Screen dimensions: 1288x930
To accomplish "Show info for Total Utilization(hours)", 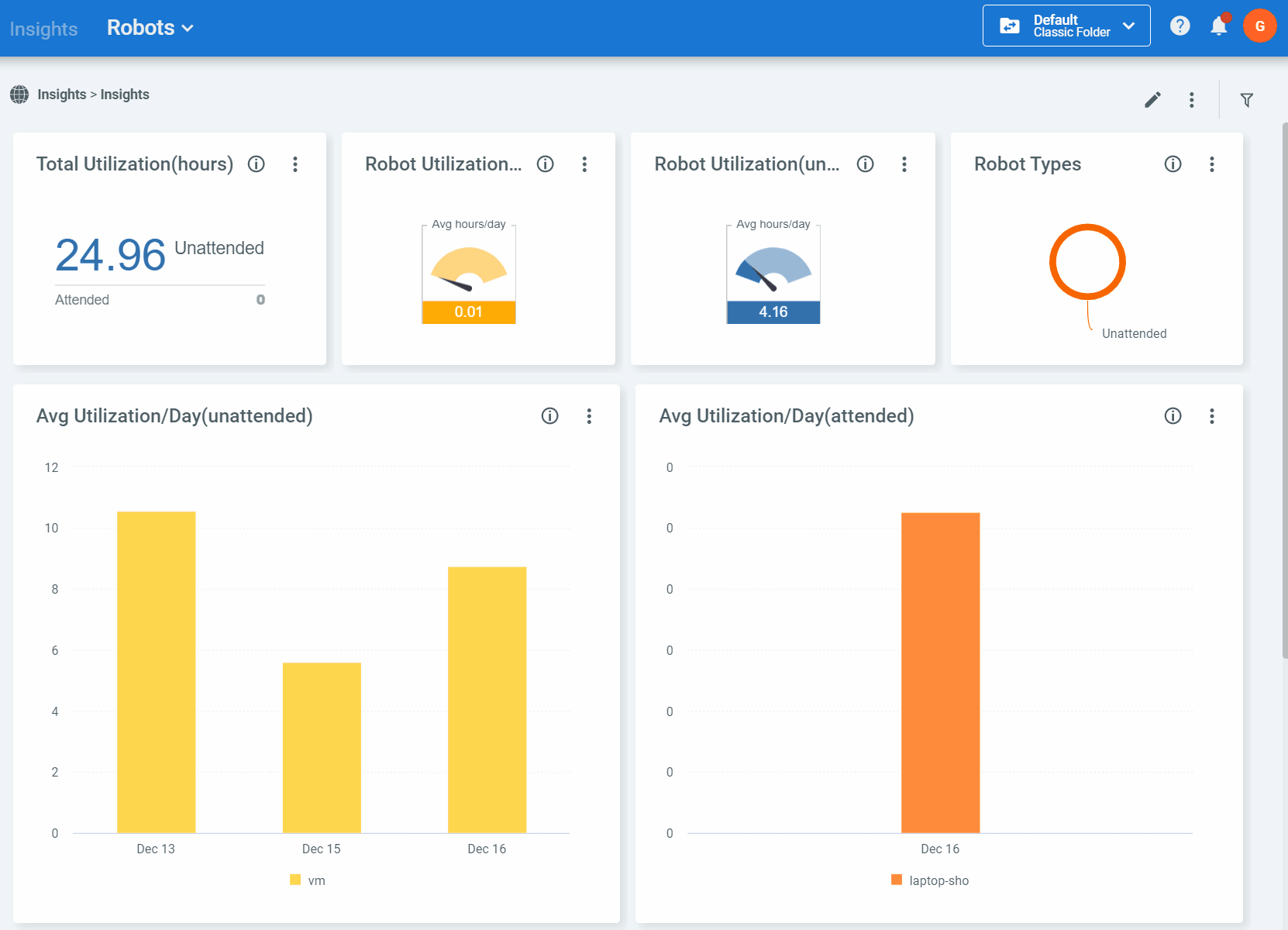I will click(x=257, y=164).
